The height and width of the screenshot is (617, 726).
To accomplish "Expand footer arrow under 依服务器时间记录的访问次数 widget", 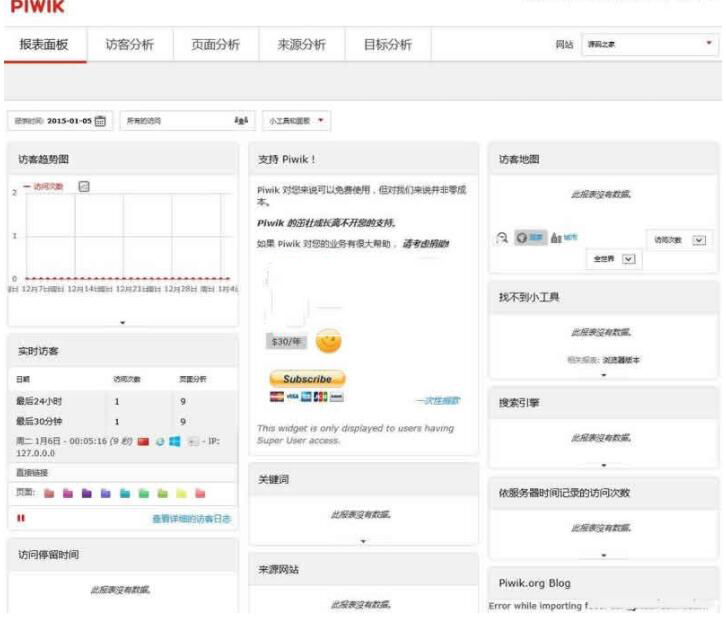I will point(604,555).
